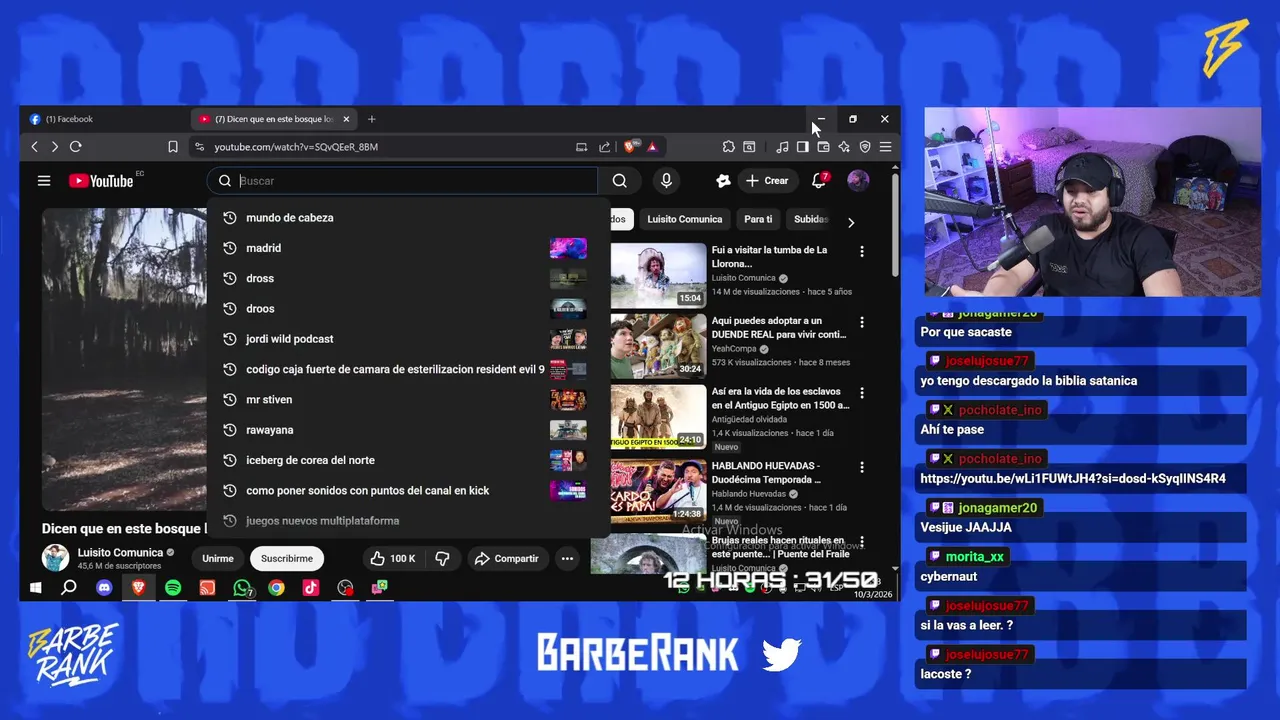Open the Brave VPN shield icon

coord(865,147)
